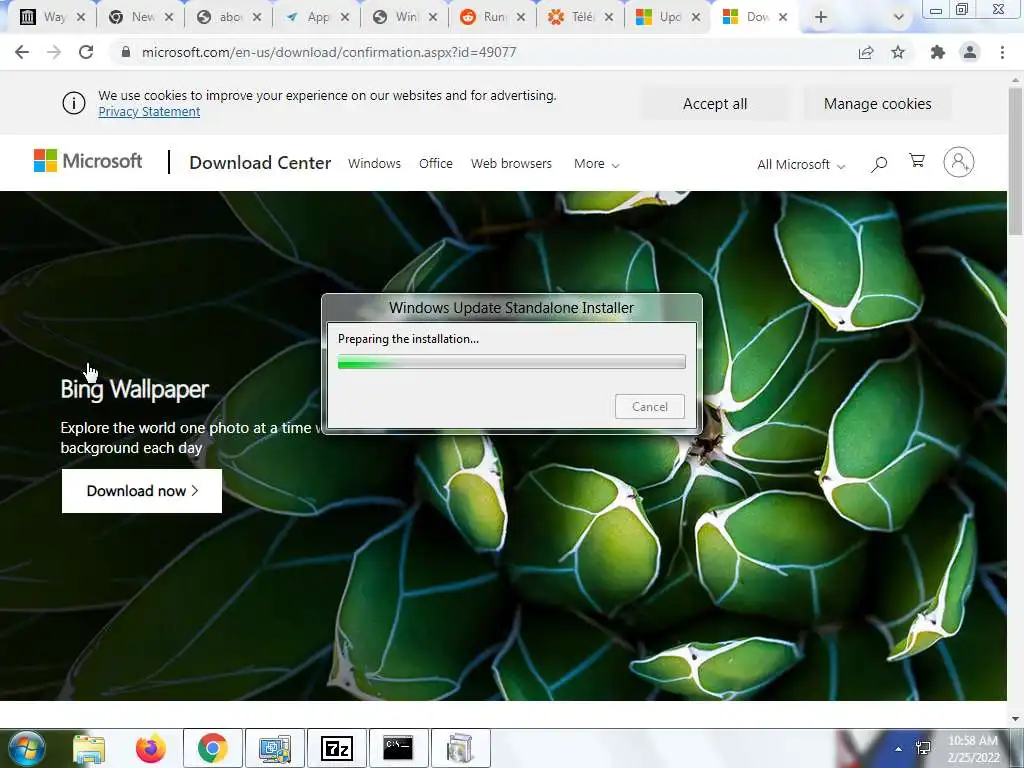Viewport: 1024px width, 768px height.
Task: Switch to the New tab
Action: (142, 17)
